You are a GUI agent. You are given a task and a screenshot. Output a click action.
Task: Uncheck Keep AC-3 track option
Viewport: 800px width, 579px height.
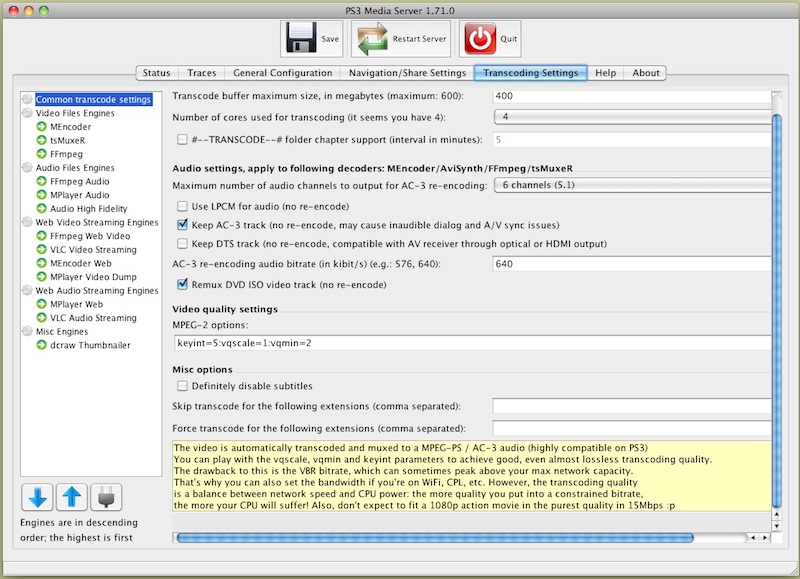coord(182,225)
